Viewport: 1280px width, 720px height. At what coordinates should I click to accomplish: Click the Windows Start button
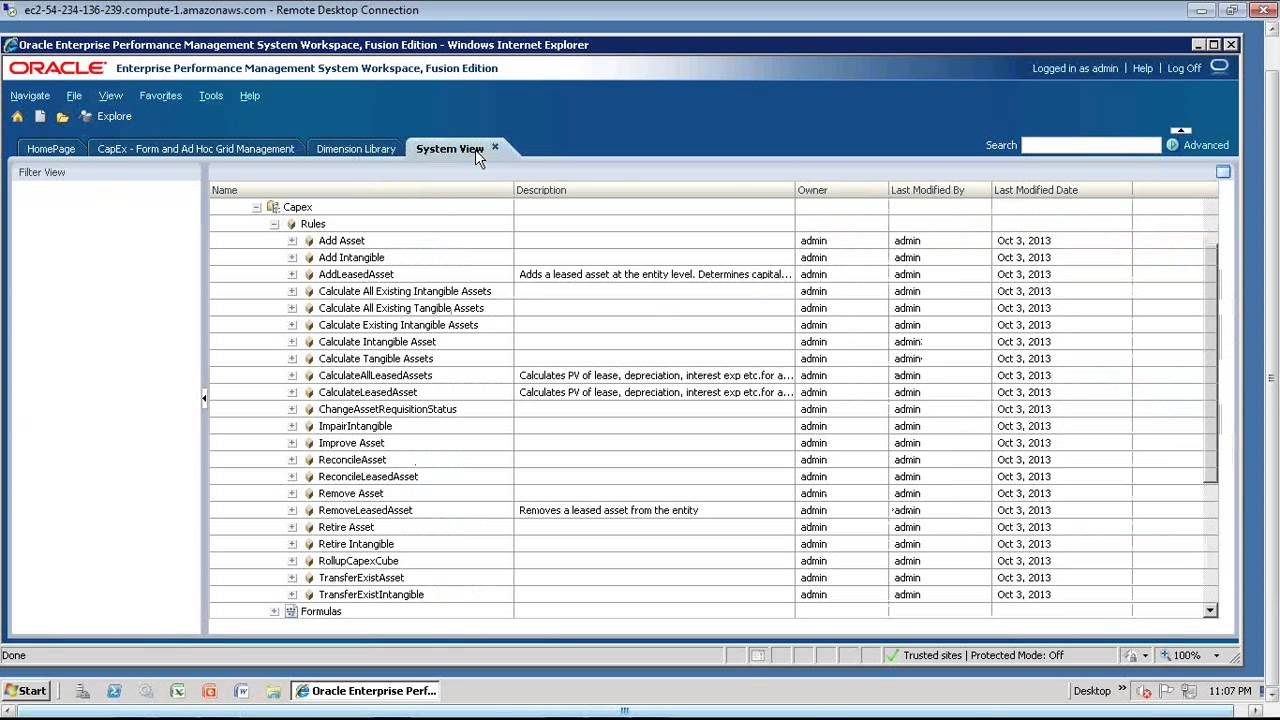26,691
